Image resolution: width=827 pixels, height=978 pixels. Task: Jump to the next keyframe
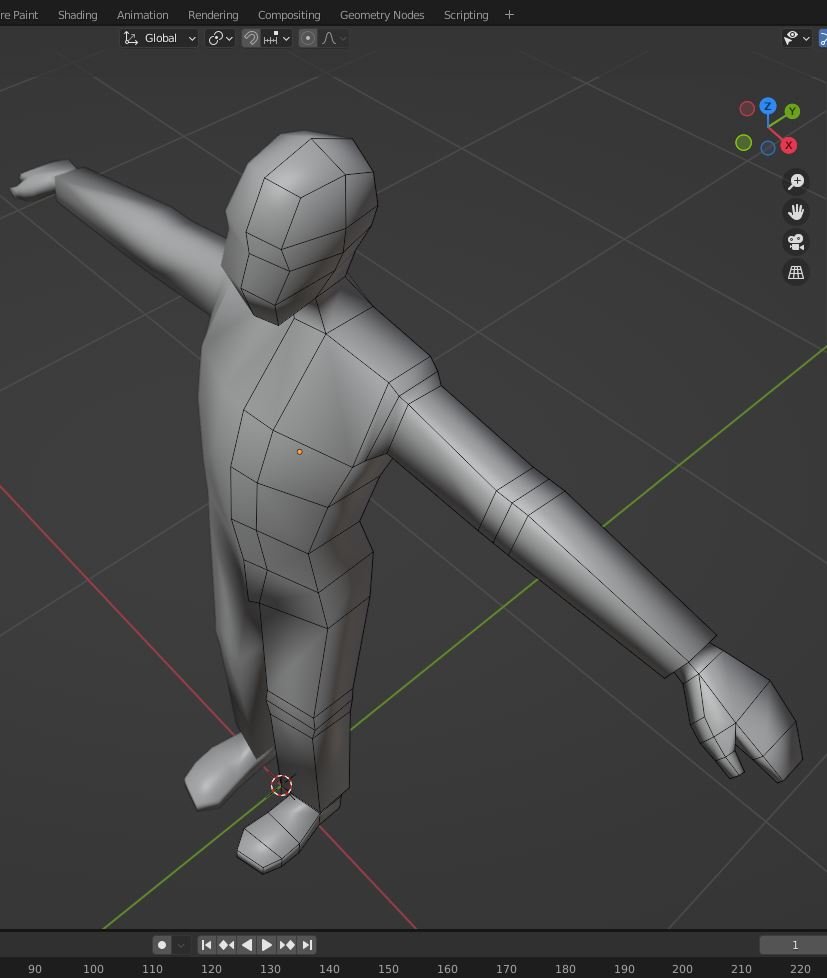[287, 945]
